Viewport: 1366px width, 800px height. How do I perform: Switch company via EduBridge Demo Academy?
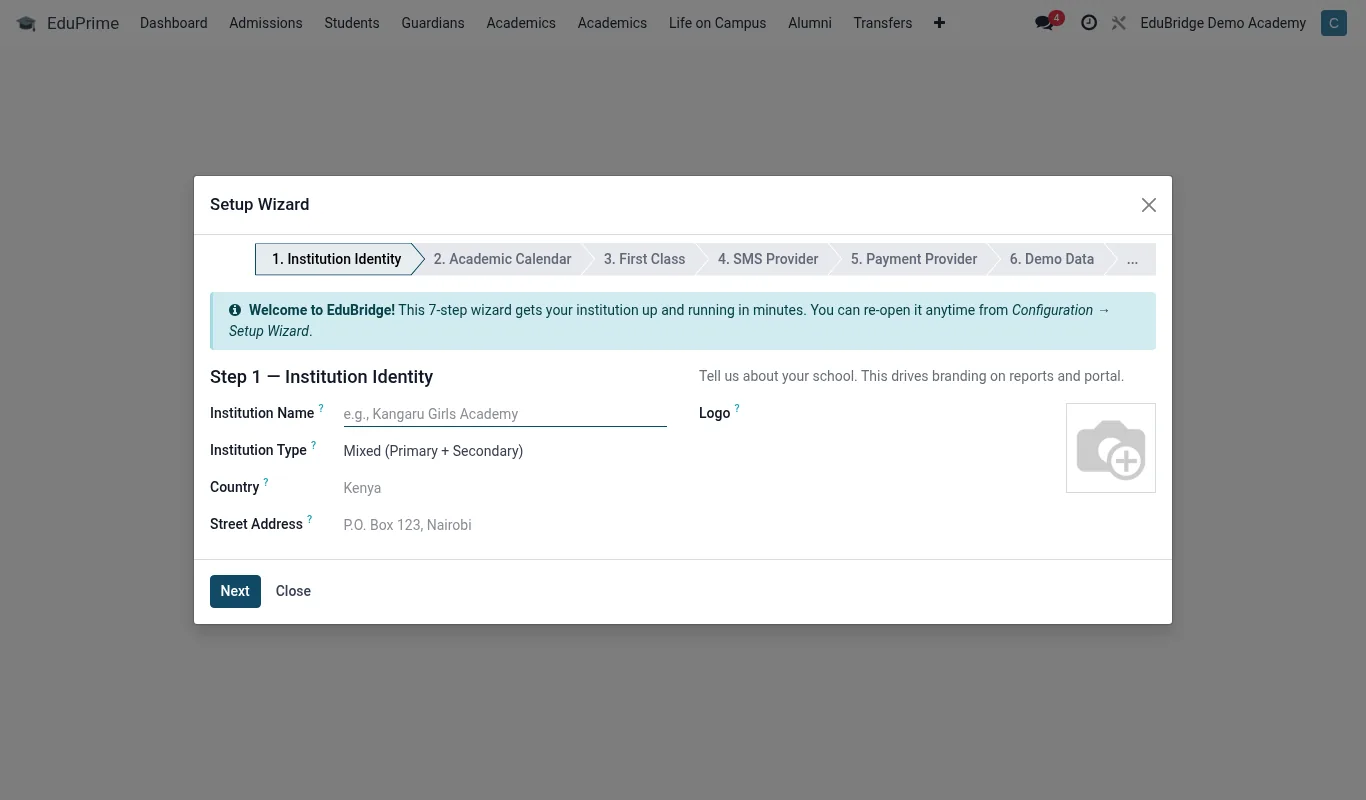click(1223, 23)
